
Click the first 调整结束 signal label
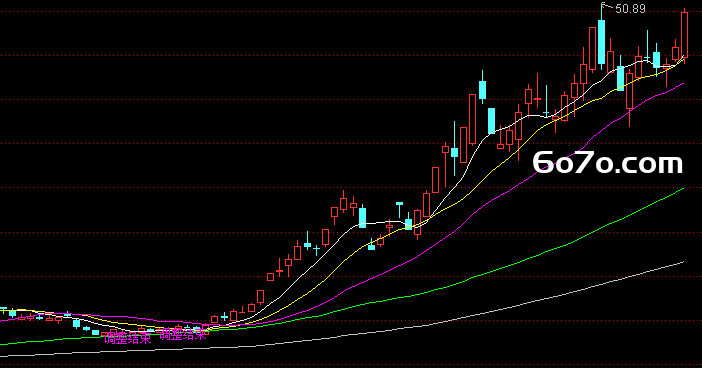(x=128, y=338)
